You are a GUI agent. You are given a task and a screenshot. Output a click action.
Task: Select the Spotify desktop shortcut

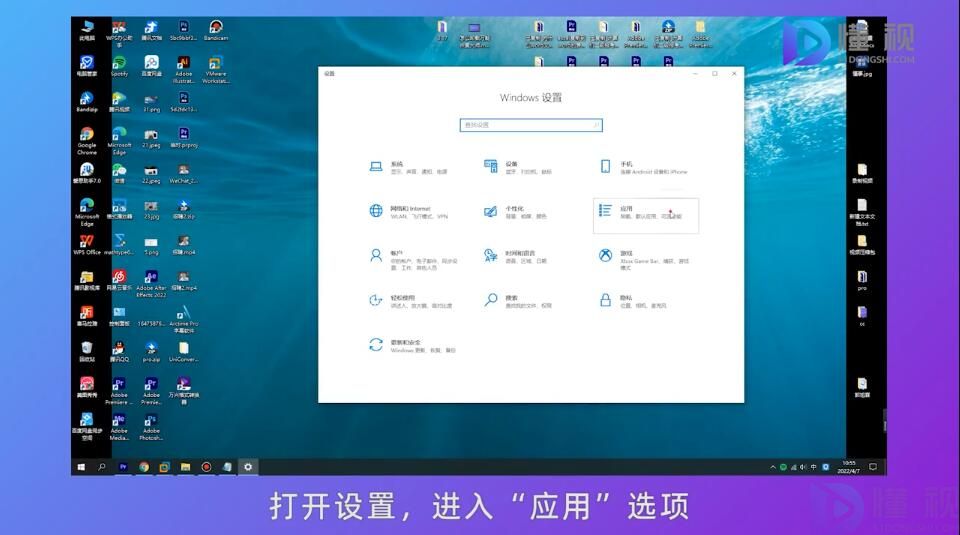click(x=119, y=67)
